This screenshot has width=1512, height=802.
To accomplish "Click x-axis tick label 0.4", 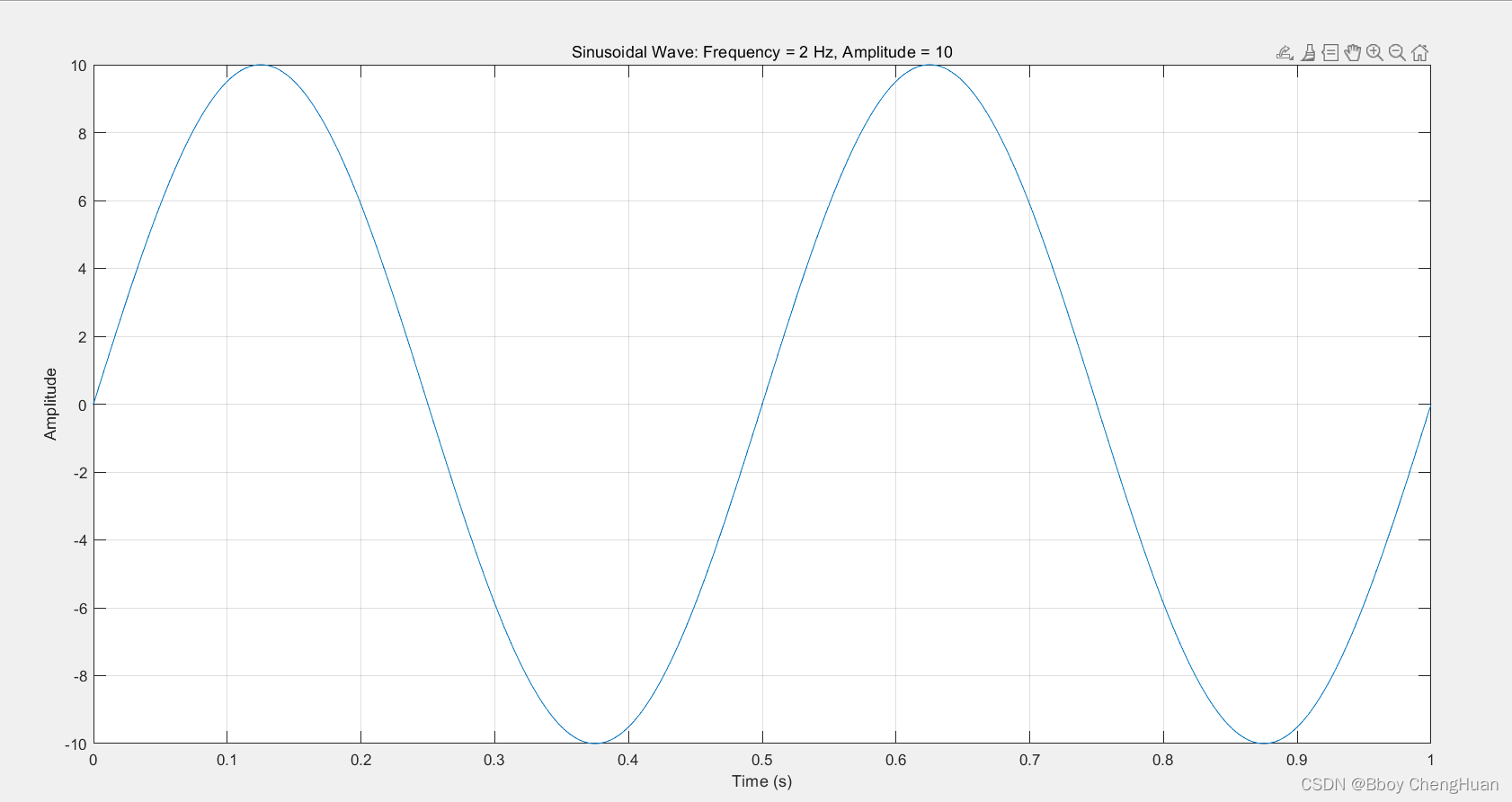I will click(627, 760).
